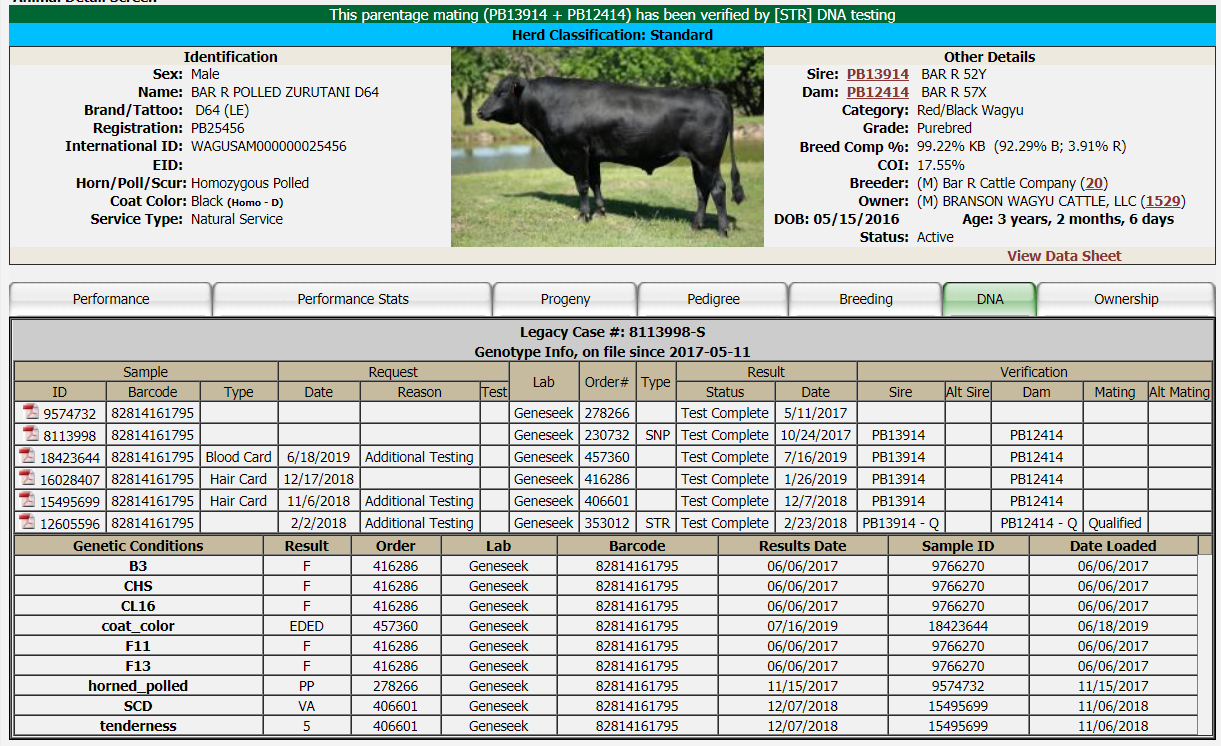Click the CL16 genetic condition label

point(138,606)
